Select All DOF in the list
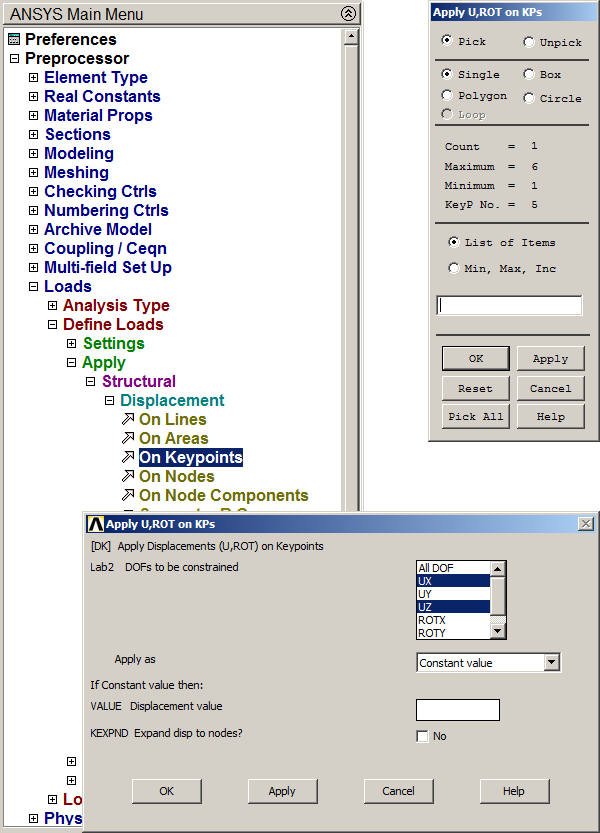This screenshot has height=833, width=600. point(453,568)
